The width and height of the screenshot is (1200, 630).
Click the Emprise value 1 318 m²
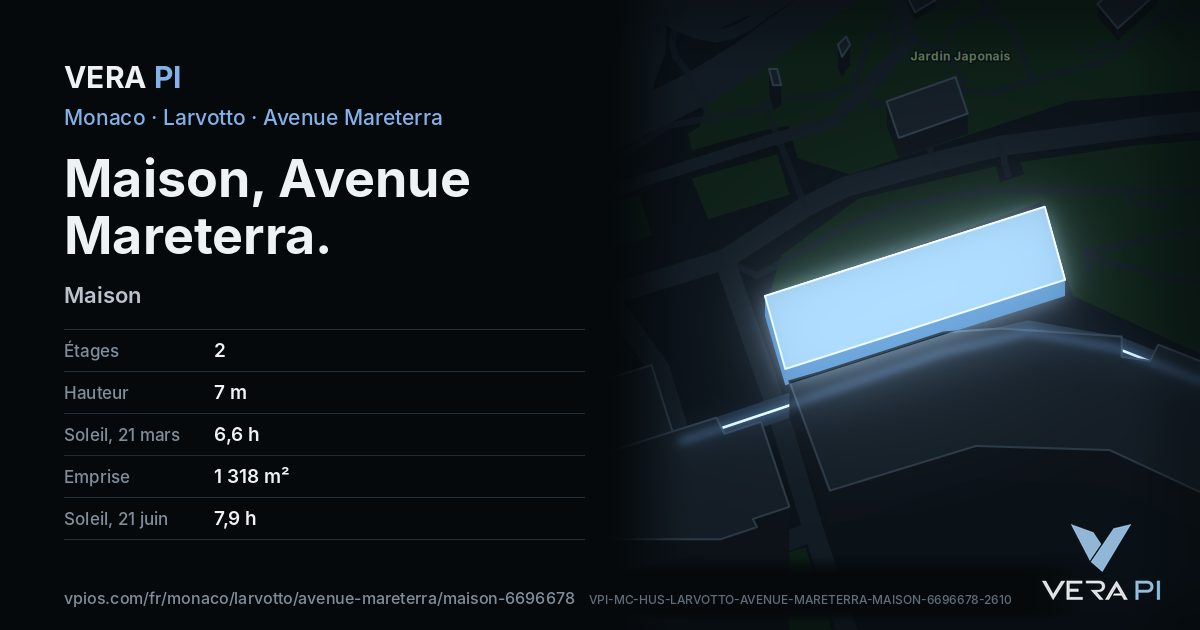click(x=251, y=477)
